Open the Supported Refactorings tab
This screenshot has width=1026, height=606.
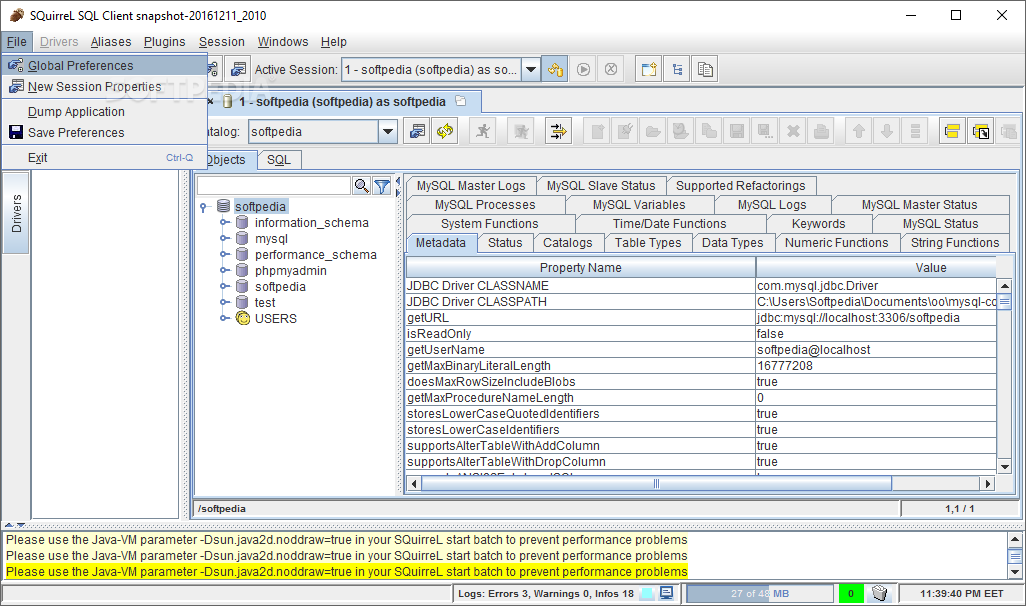click(741, 186)
